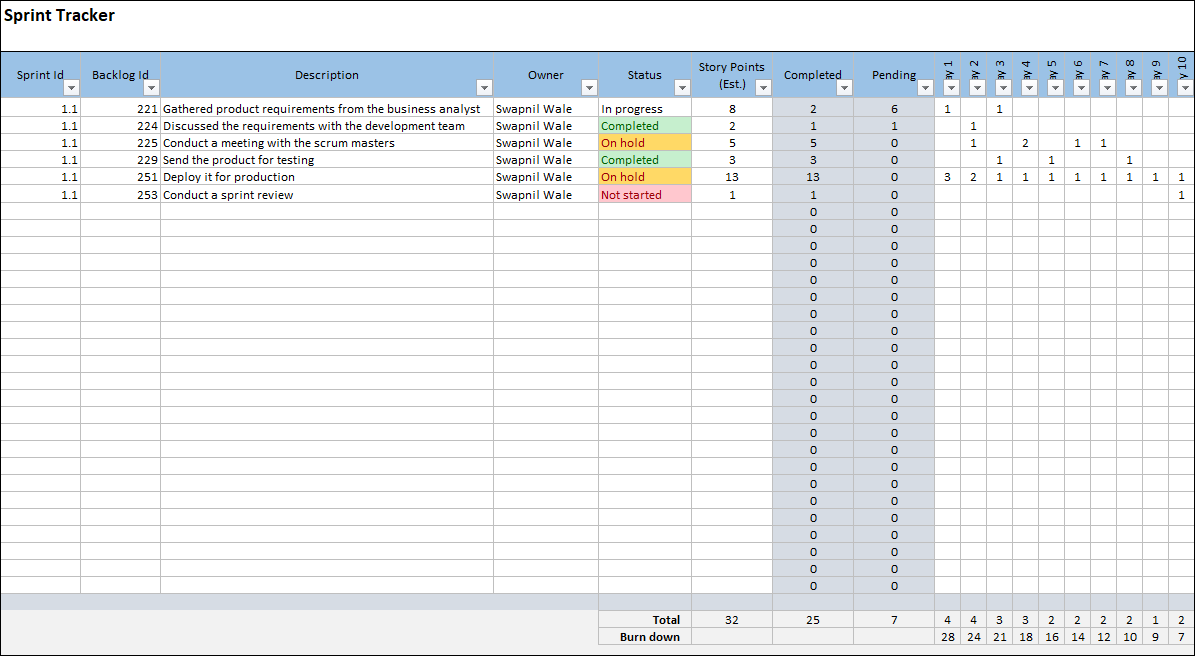The image size is (1195, 656).
Task: Click the Backlog Id column filter icon
Action: coord(152,88)
